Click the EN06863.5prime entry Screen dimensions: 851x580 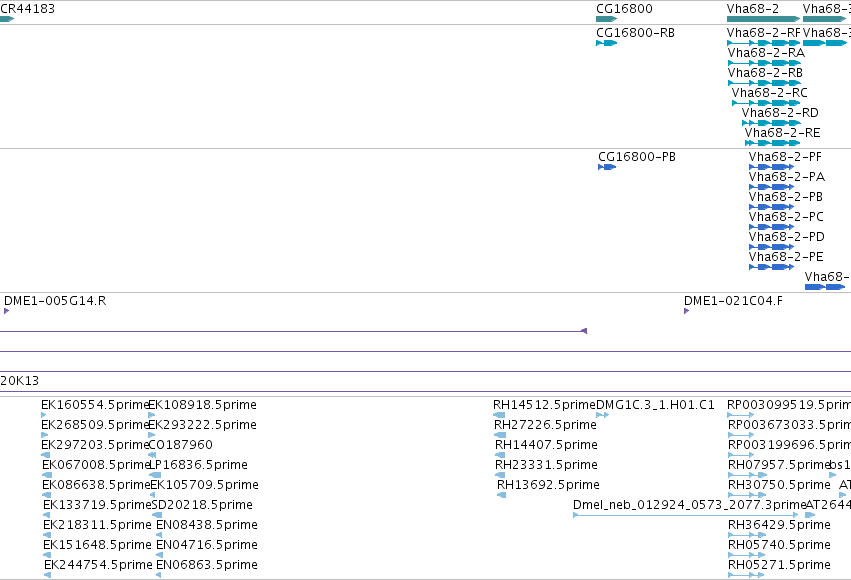pyautogui.click(x=158, y=575)
